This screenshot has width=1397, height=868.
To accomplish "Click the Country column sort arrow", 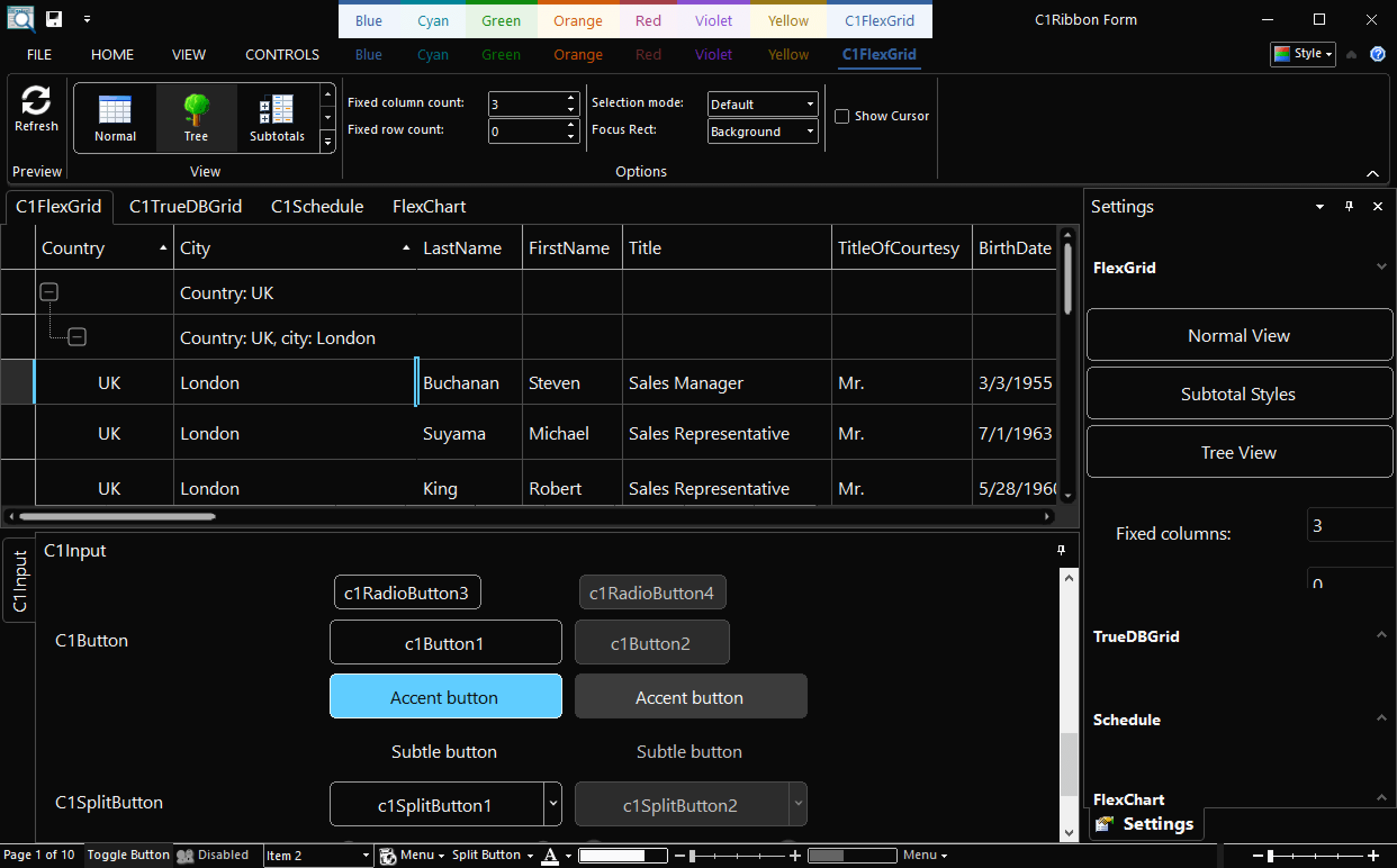I will pyautogui.click(x=163, y=247).
